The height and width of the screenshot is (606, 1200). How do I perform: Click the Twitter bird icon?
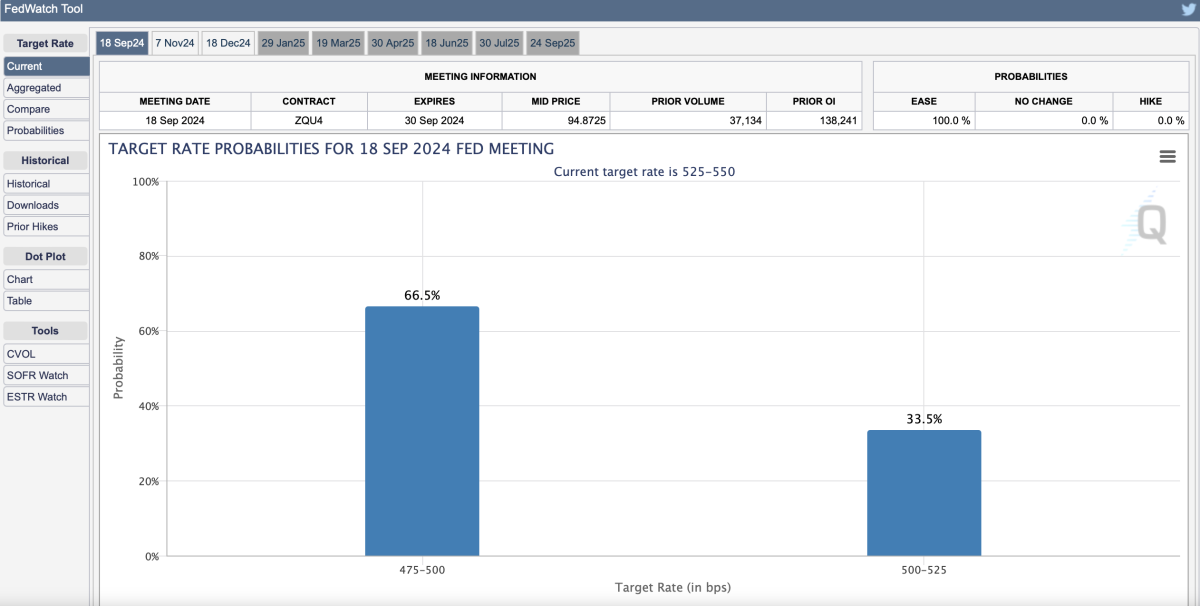click(1188, 9)
